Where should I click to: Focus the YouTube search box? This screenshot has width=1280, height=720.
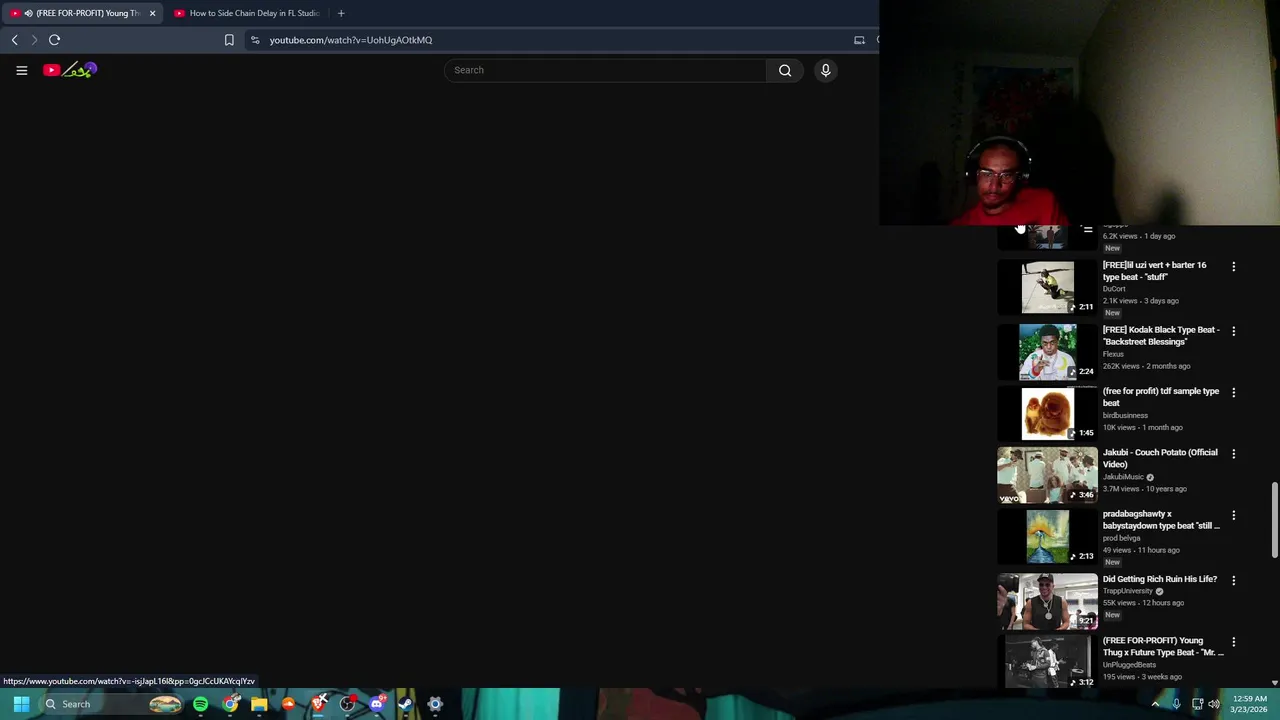tap(605, 70)
